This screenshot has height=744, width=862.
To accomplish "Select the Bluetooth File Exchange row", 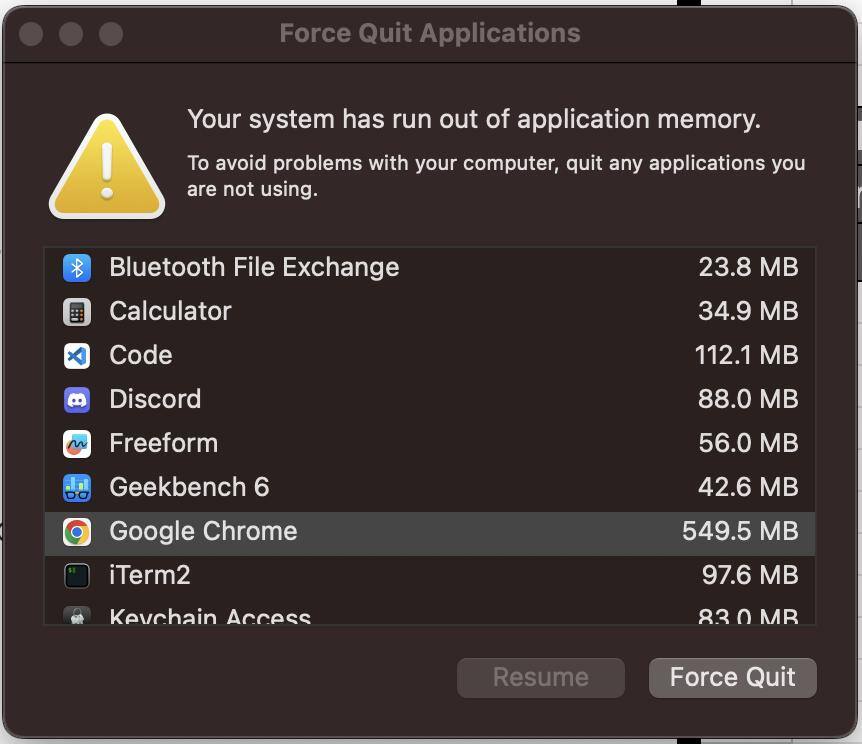I will (254, 268).
